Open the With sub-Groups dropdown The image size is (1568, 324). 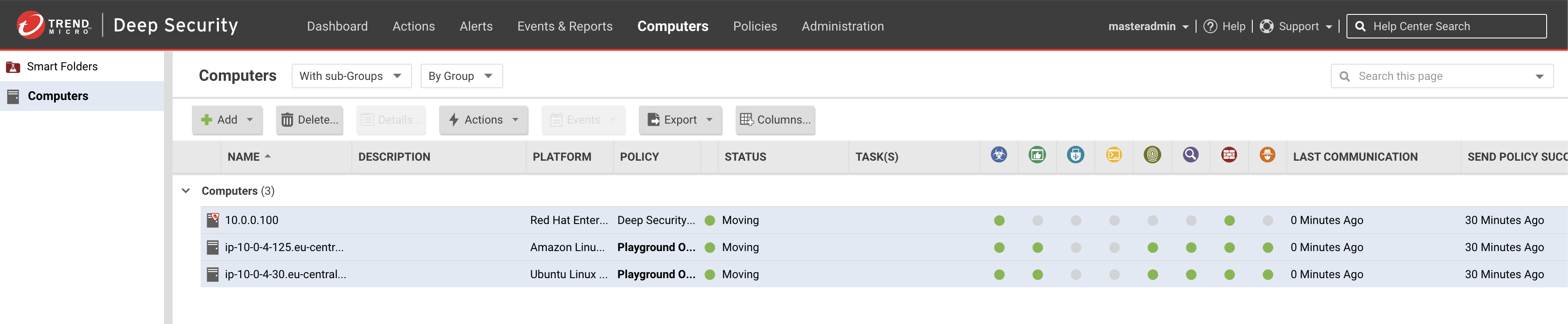351,76
